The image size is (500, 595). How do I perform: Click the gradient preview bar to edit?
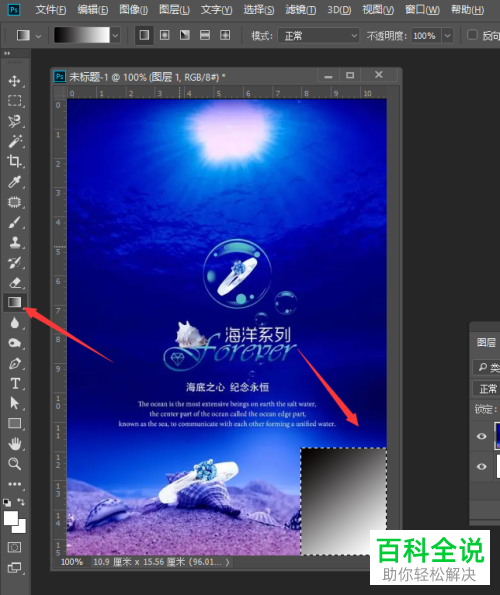(82, 35)
